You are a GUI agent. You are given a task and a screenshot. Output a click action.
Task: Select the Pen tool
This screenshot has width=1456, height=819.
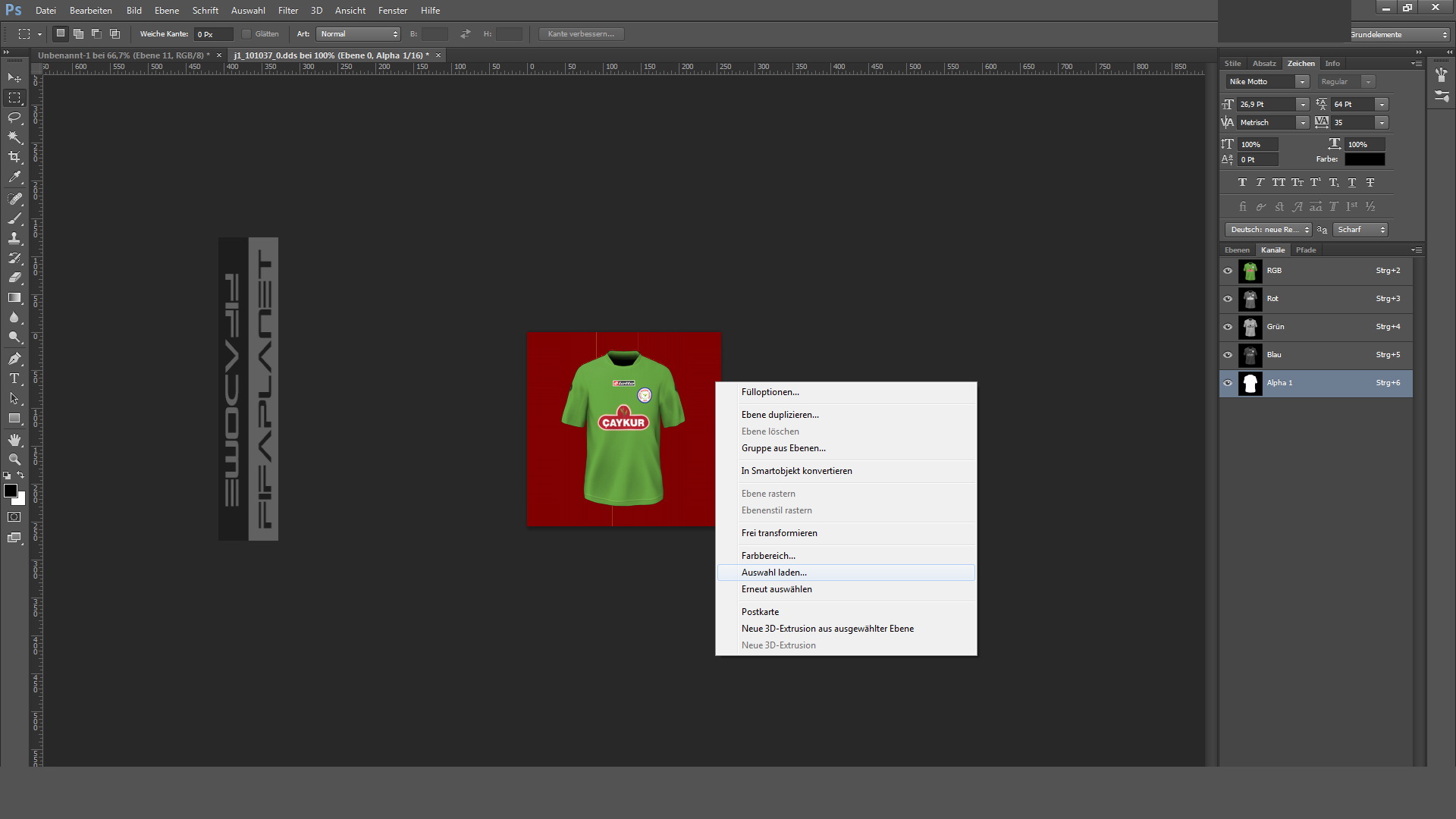point(14,359)
